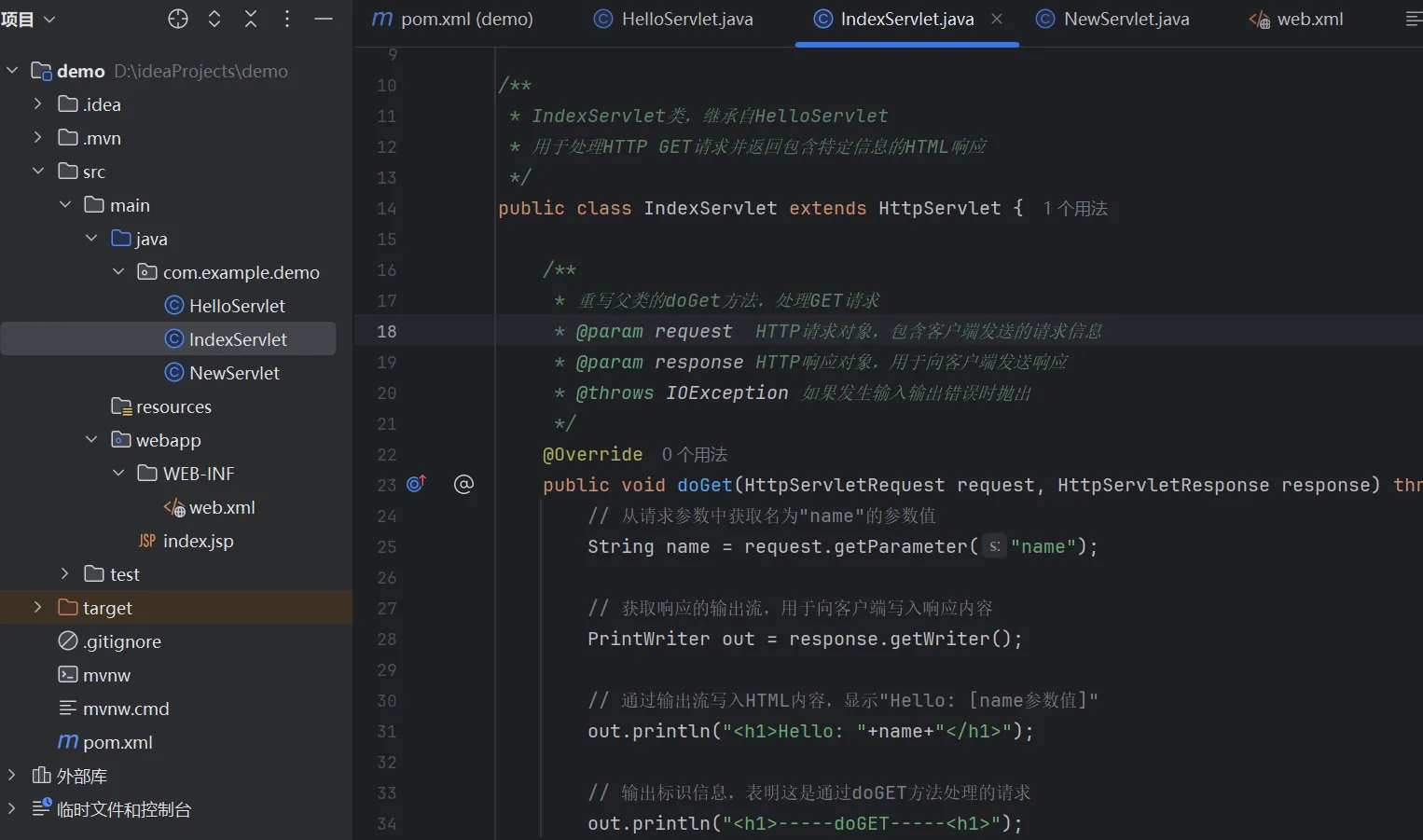
Task: Click the locate opened file target icon
Action: click(178, 19)
